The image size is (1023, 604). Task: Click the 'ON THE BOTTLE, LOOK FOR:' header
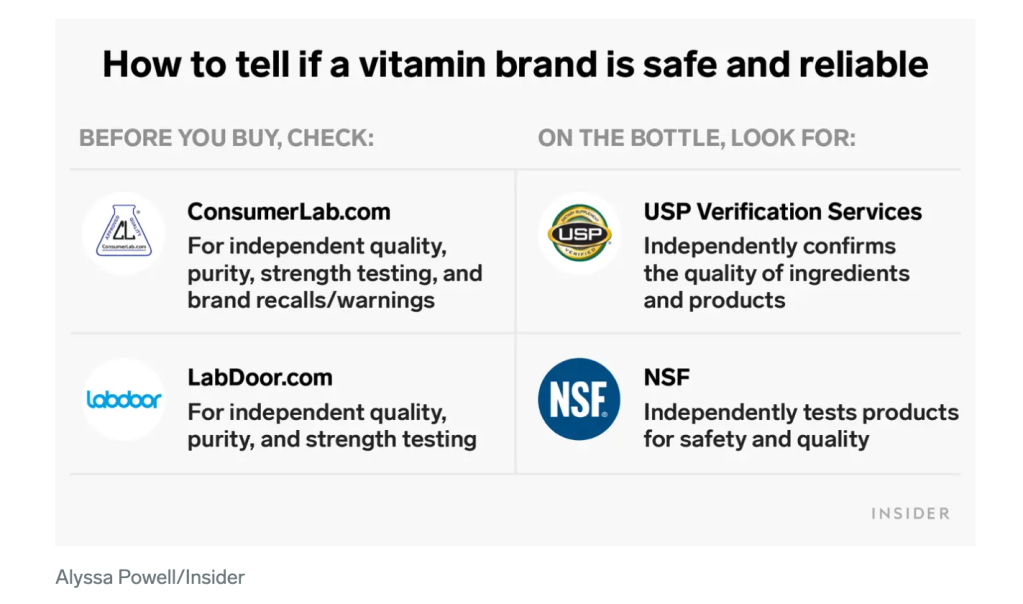pyautogui.click(x=697, y=138)
